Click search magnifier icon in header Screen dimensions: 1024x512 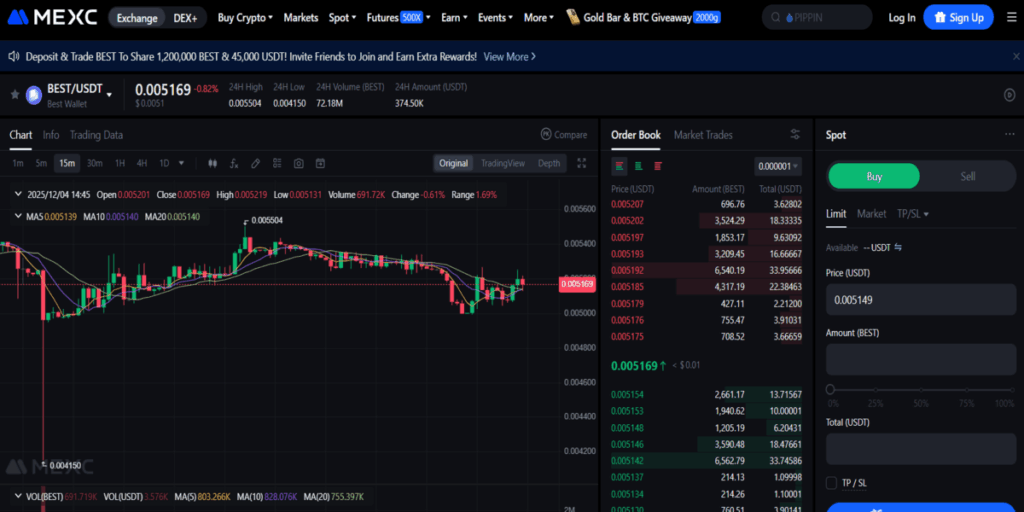pyautogui.click(x=776, y=18)
